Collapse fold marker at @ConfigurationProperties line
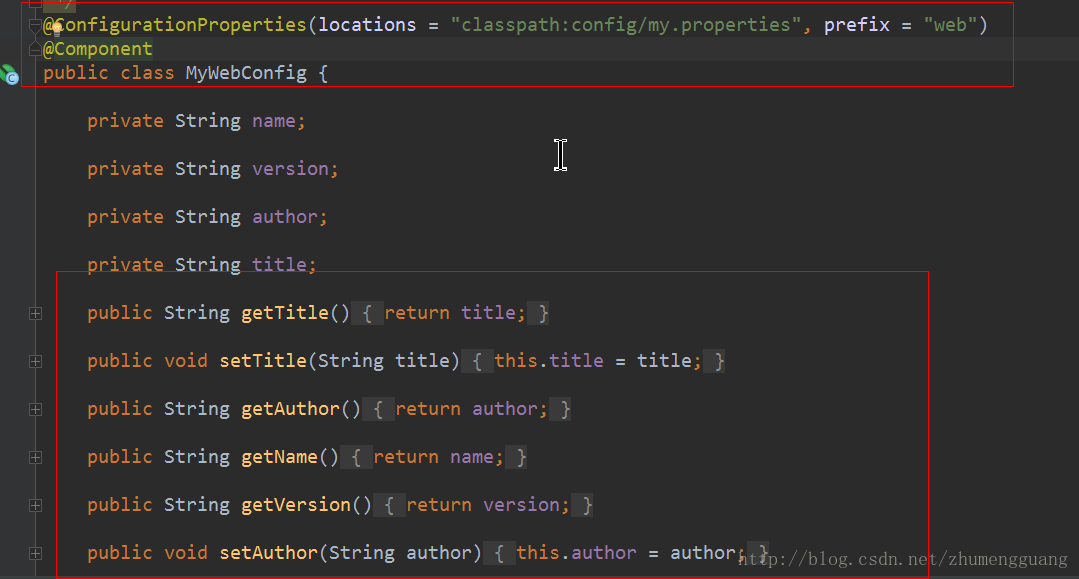This screenshot has height=579, width=1079. [34, 25]
